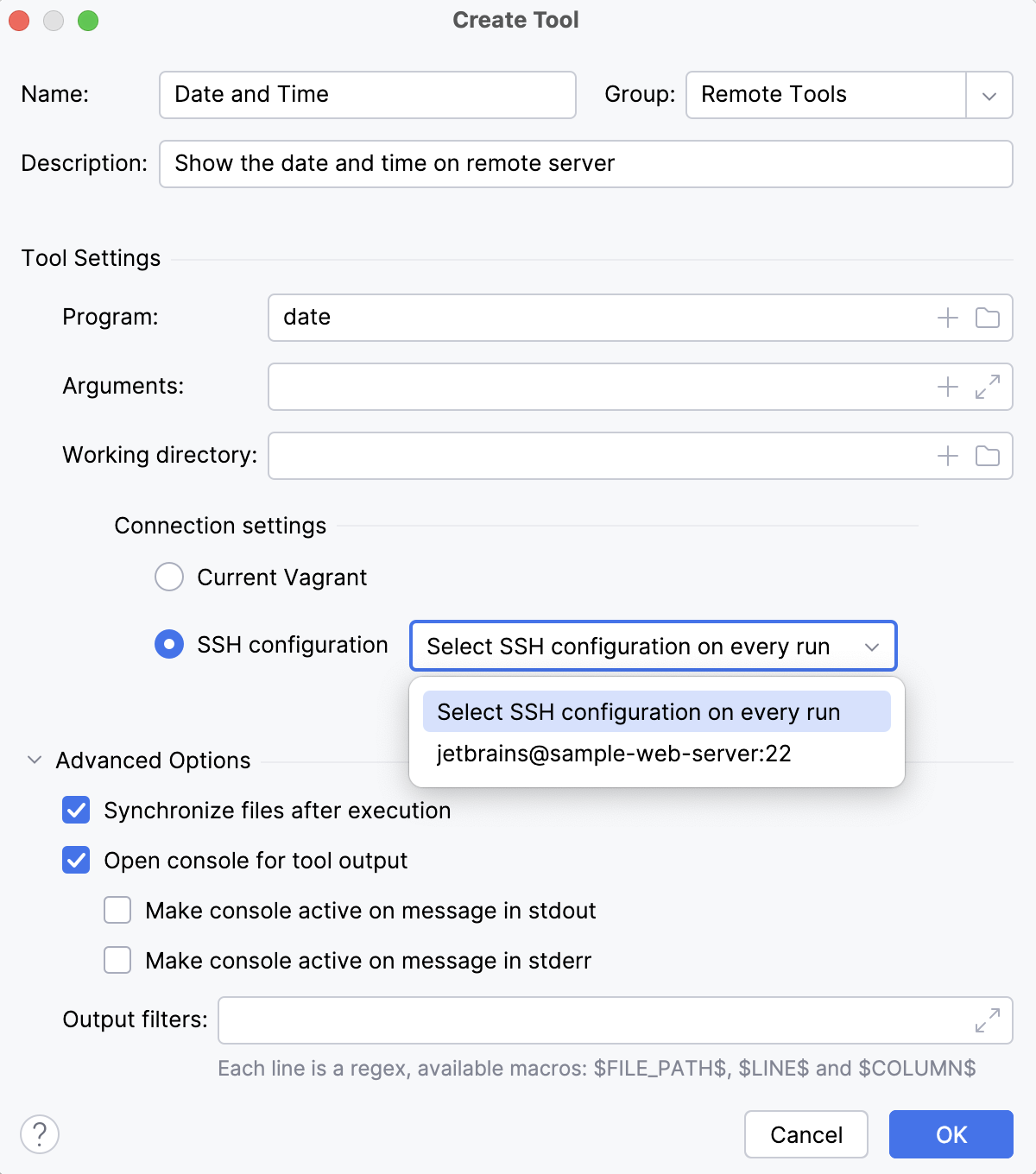Screen dimensions: 1036x1174
Task: Uncheck Open console for tool output
Action: [x=76, y=860]
